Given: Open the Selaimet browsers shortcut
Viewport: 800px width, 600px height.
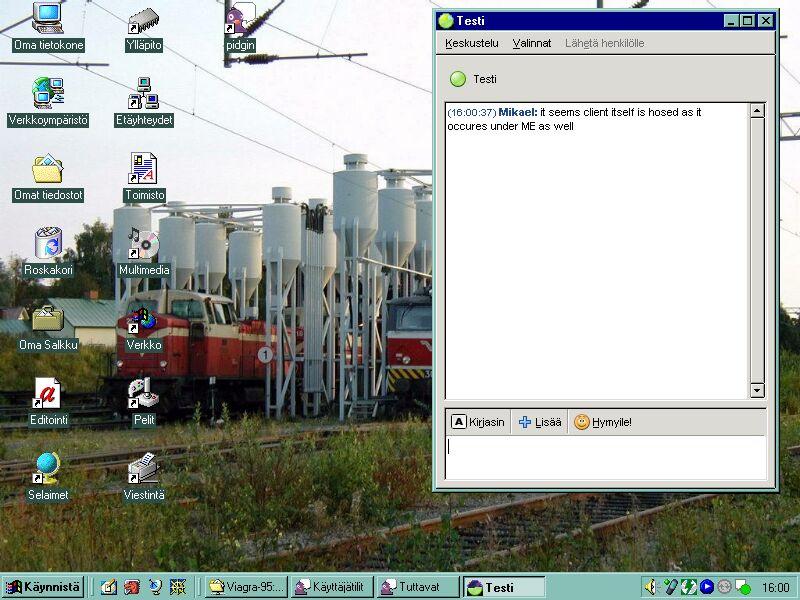Looking at the screenshot, I should [48, 471].
